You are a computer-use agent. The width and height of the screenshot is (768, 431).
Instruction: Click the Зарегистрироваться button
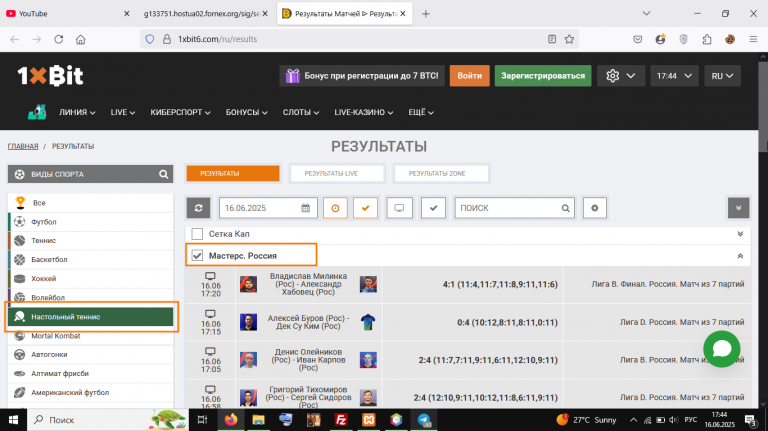pos(543,76)
